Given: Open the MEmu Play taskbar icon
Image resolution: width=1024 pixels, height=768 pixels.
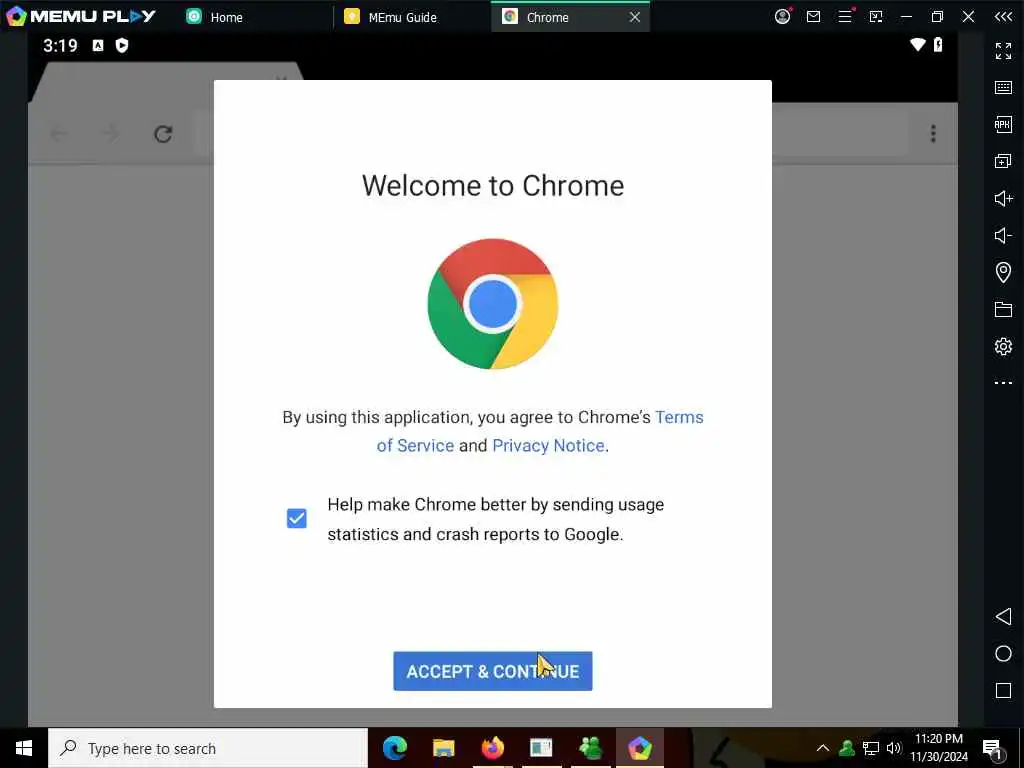Looking at the screenshot, I should click(x=639, y=748).
